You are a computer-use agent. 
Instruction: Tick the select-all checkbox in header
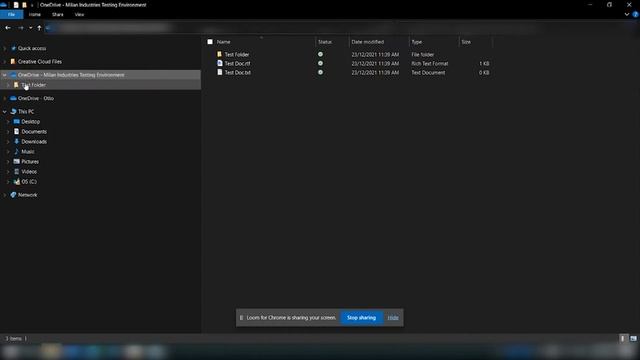click(x=210, y=42)
